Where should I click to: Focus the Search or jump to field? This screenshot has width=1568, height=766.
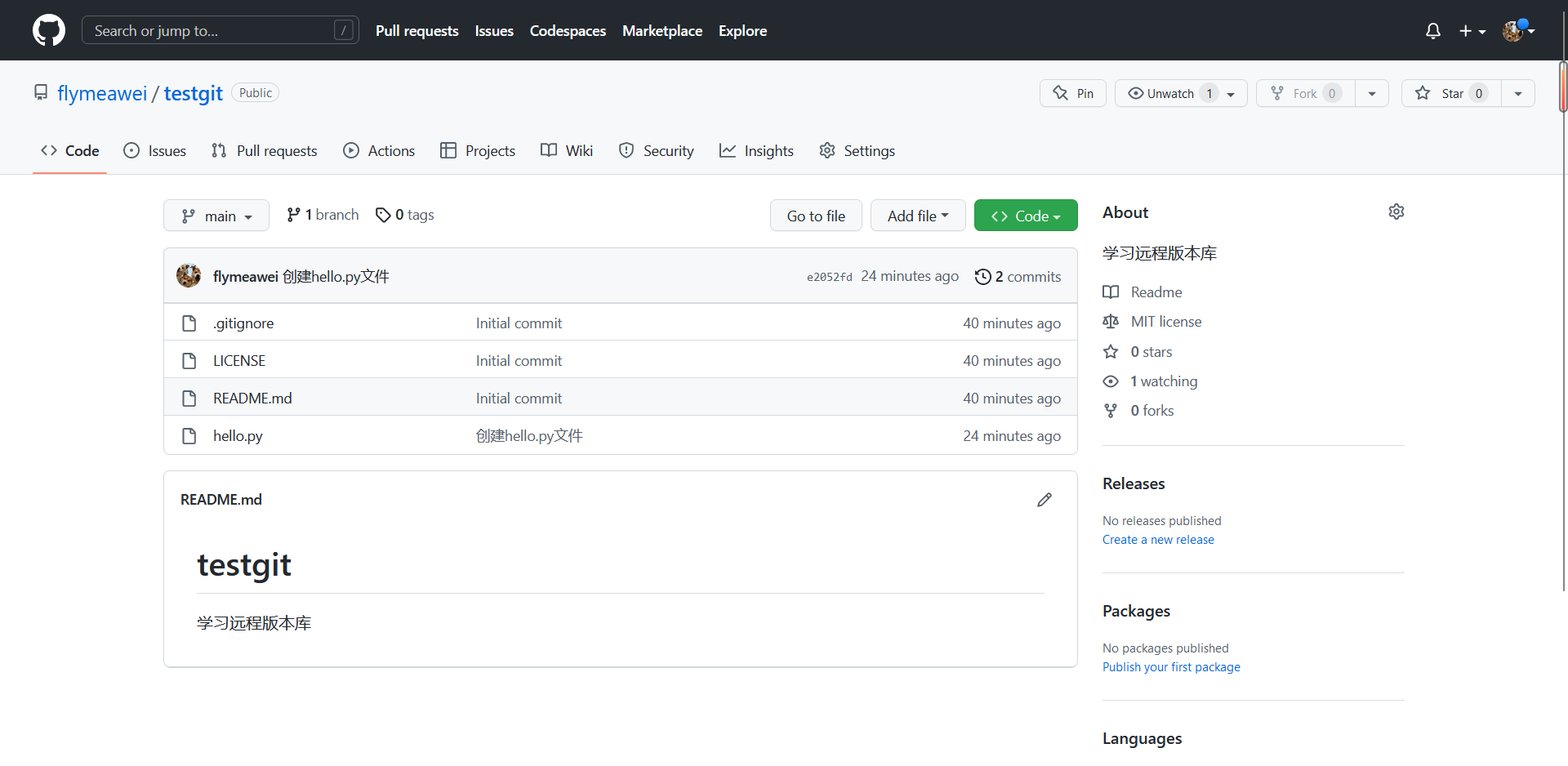[x=220, y=31]
